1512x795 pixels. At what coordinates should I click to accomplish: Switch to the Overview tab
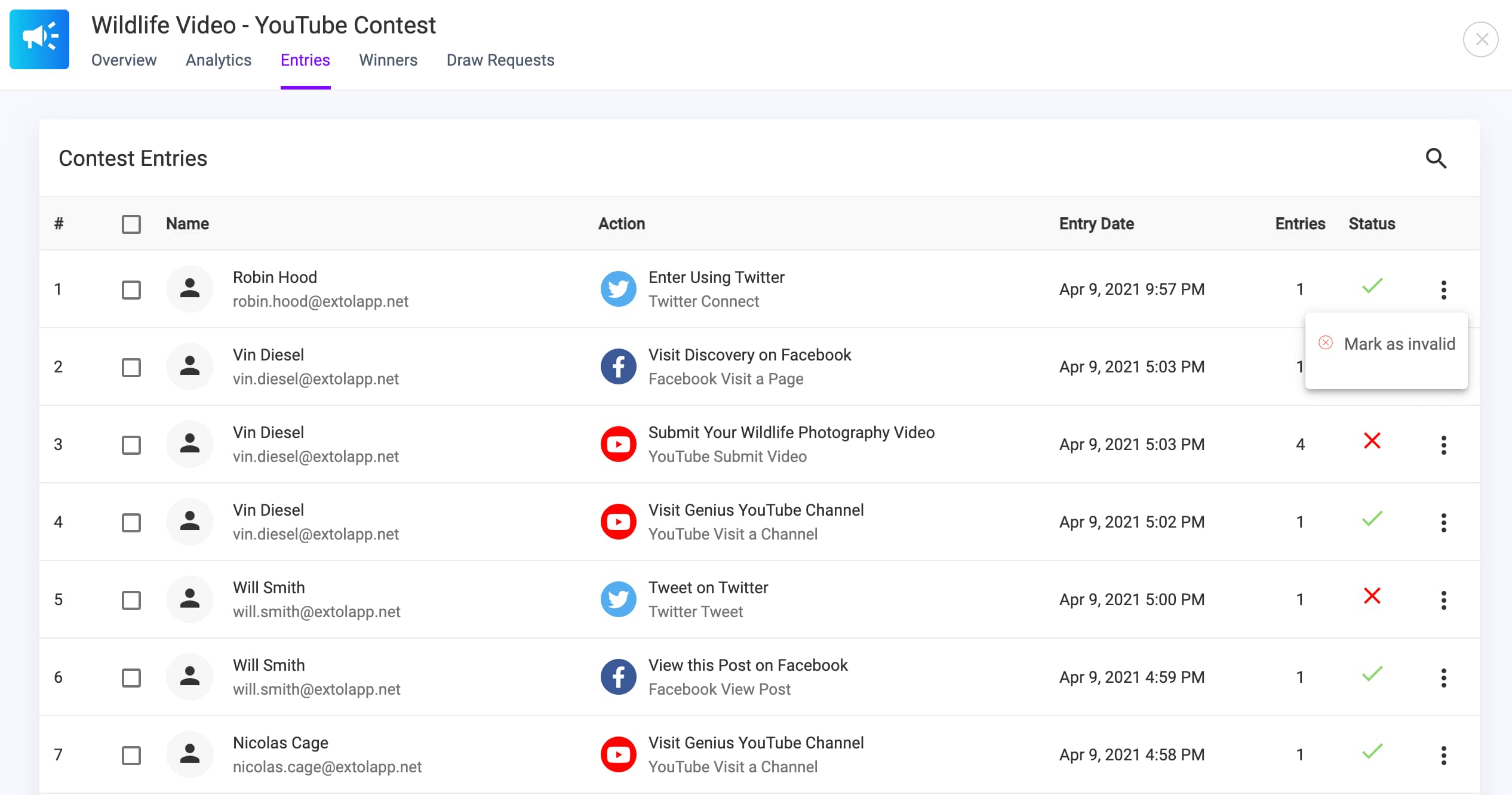[x=124, y=60]
